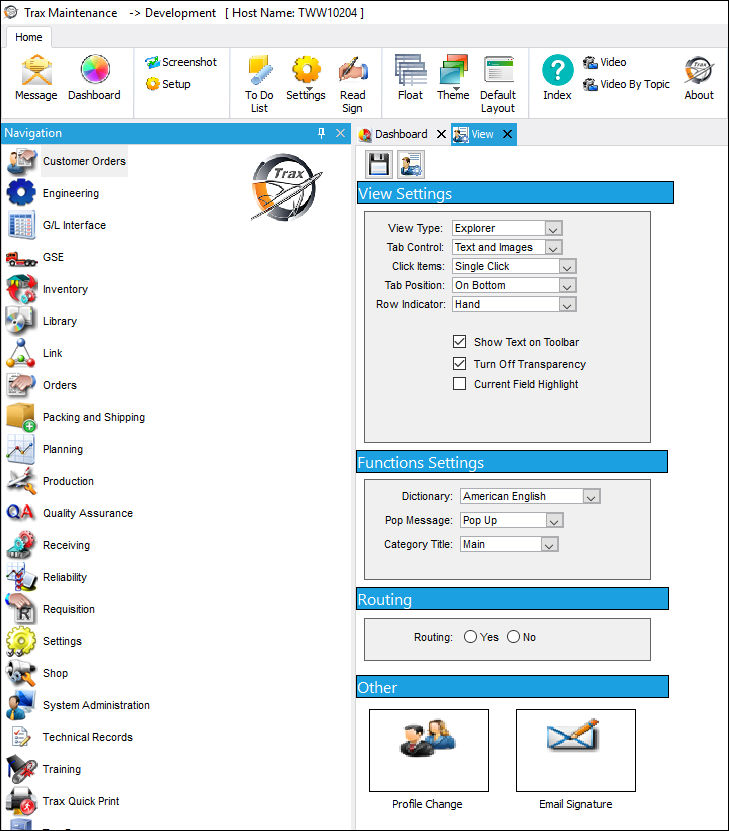Viewport: 729px width, 831px height.
Task: Open the About Trax icon
Action: (699, 77)
